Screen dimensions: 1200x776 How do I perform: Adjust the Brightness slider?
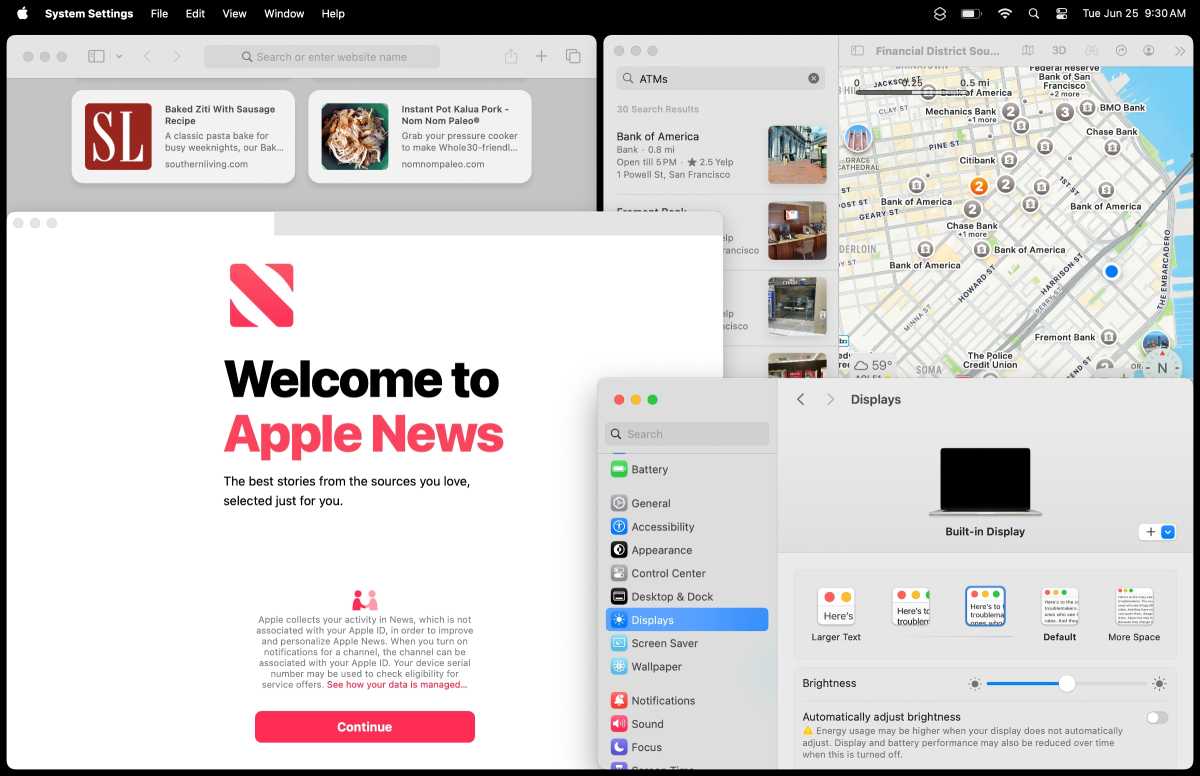point(1066,684)
